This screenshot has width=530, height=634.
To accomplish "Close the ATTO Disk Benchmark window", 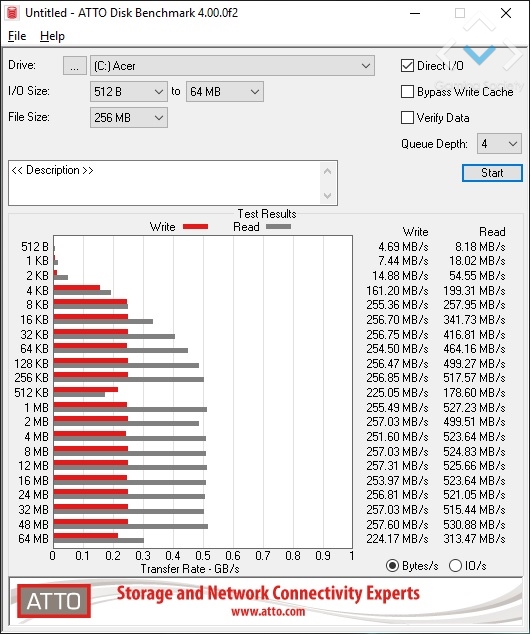I will click(x=506, y=13).
